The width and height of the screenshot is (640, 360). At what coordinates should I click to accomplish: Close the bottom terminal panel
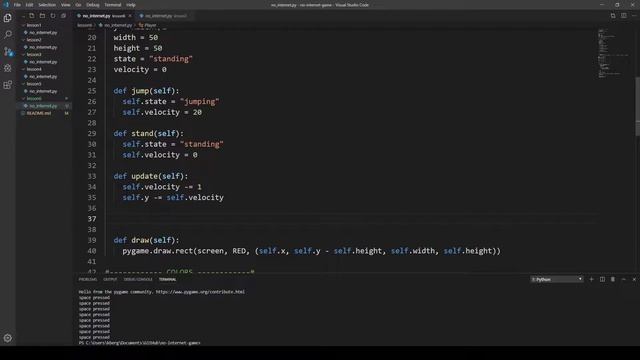pos(634,280)
